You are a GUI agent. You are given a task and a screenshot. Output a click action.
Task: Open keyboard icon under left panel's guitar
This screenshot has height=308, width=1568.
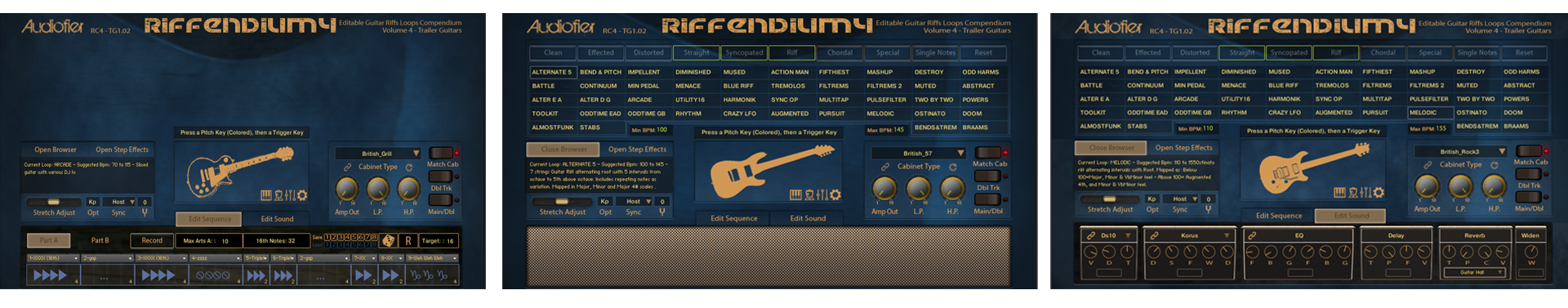(x=266, y=195)
